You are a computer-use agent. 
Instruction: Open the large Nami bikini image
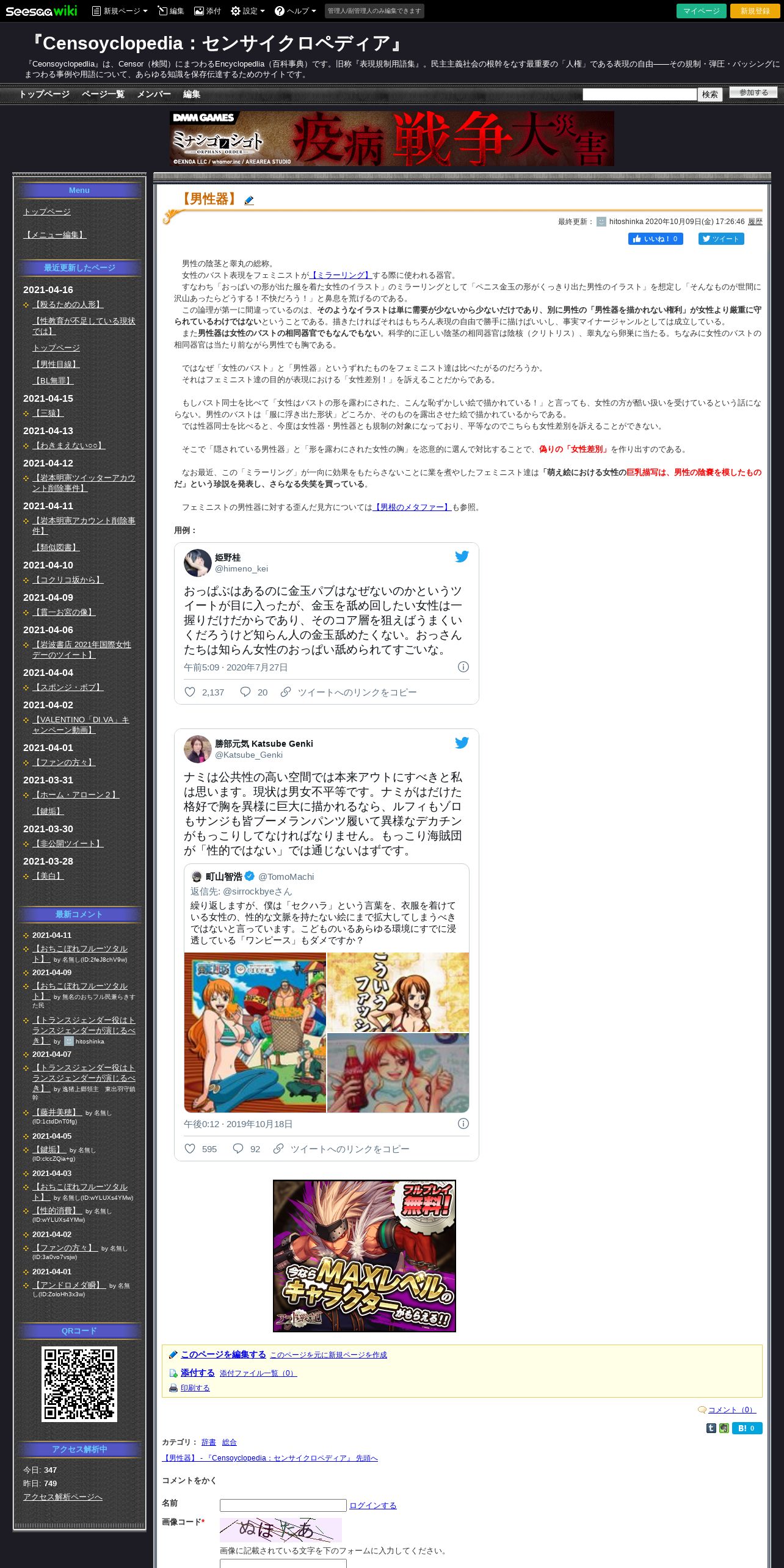[255, 1033]
